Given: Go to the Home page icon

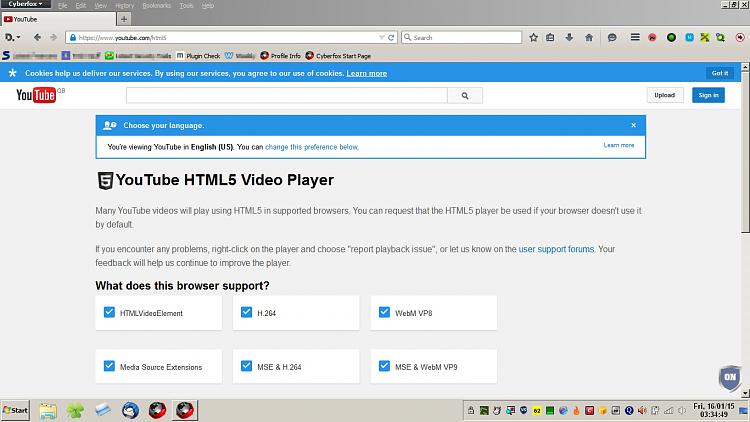Looking at the screenshot, I should point(589,37).
